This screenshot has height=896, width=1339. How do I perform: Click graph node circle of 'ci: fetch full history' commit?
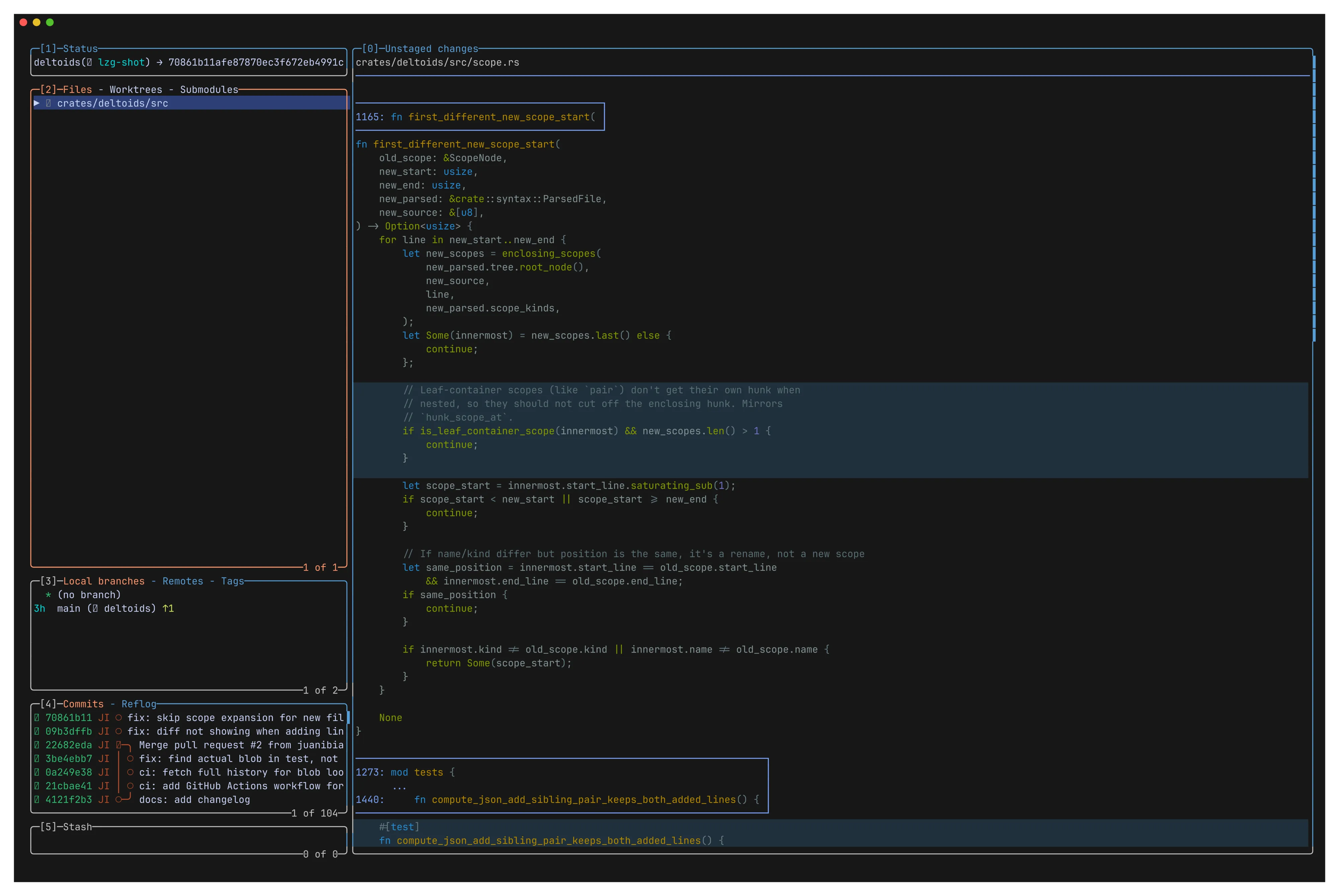130,773
